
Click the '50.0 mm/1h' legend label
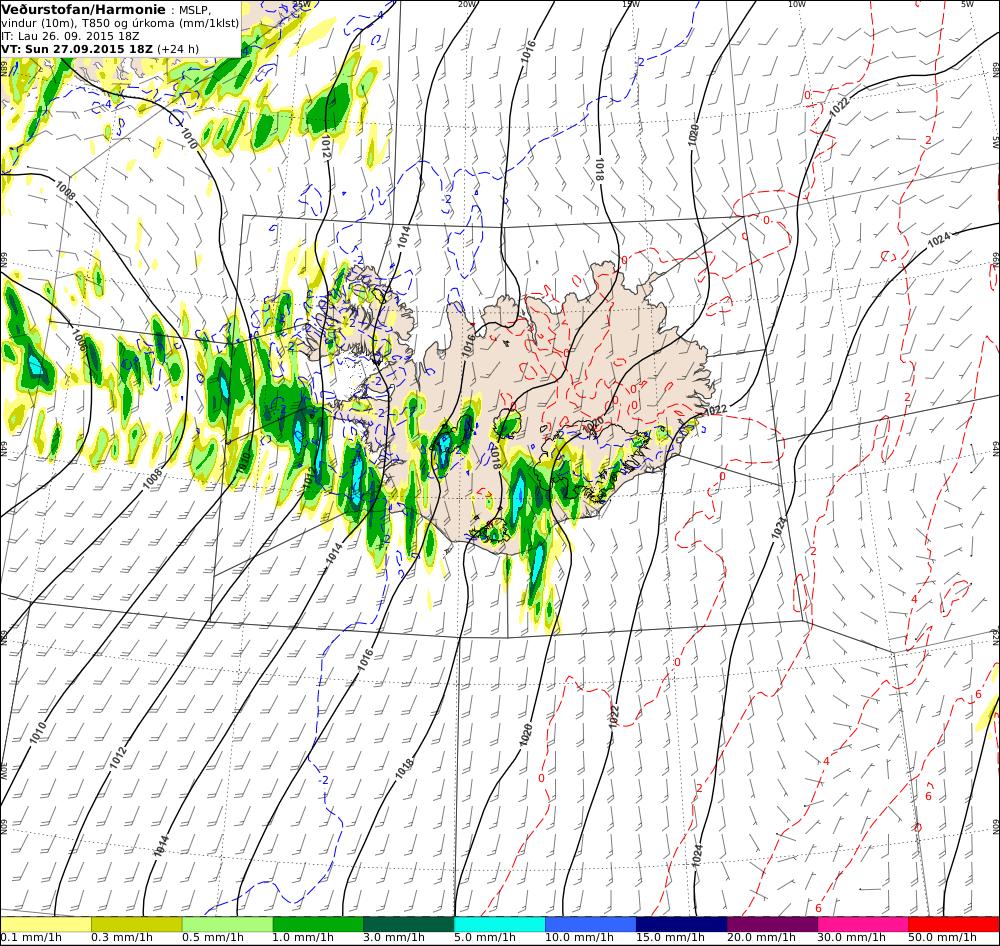943,938
